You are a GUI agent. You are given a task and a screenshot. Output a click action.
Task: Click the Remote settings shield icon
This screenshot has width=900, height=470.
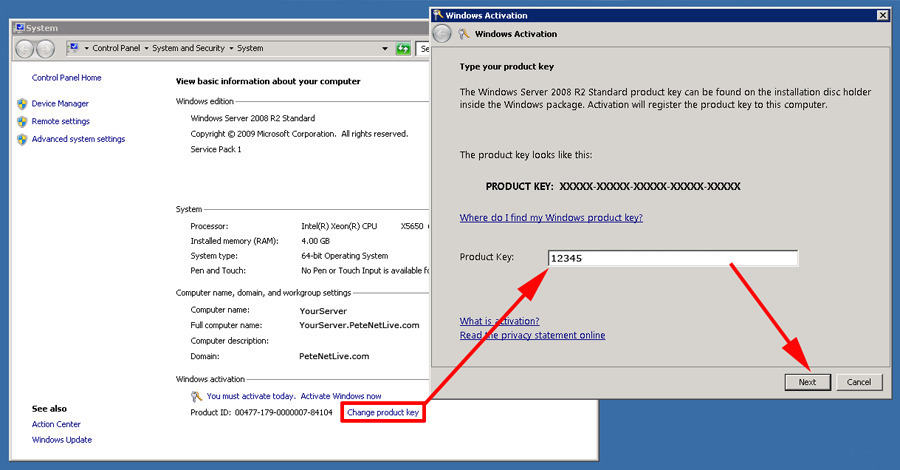(22, 122)
